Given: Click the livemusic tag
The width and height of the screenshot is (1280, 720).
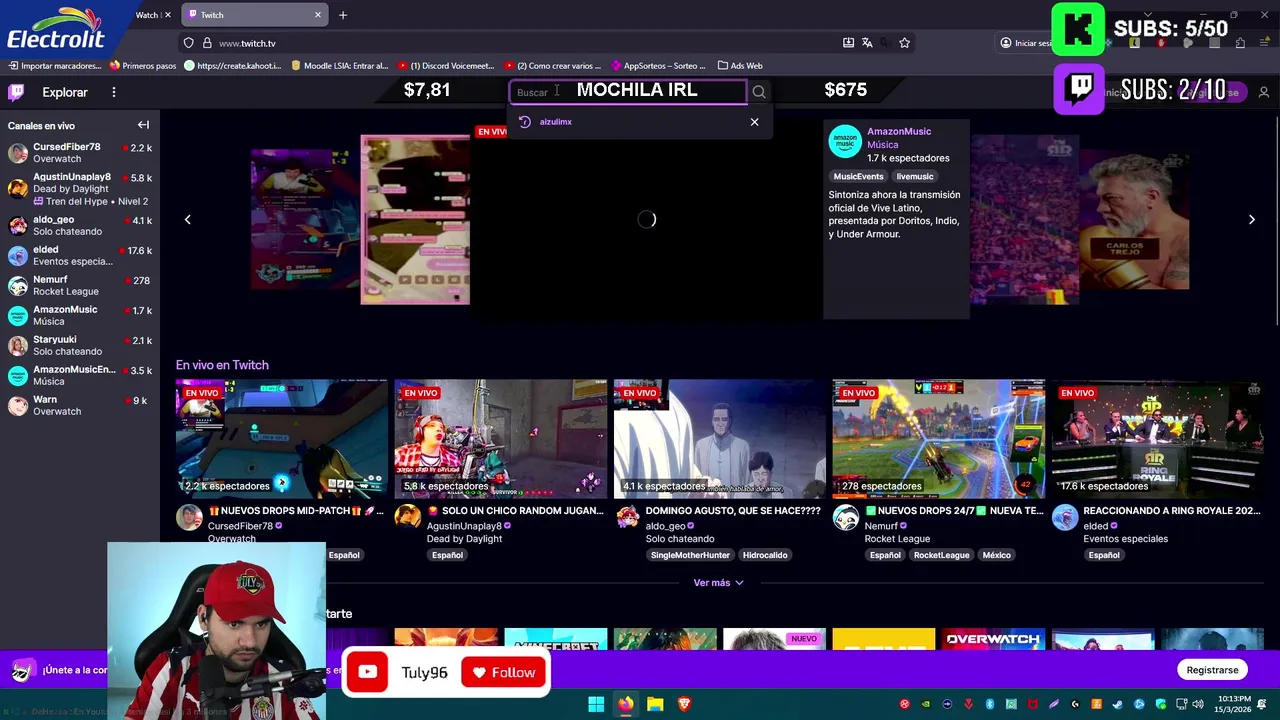Looking at the screenshot, I should click(914, 176).
